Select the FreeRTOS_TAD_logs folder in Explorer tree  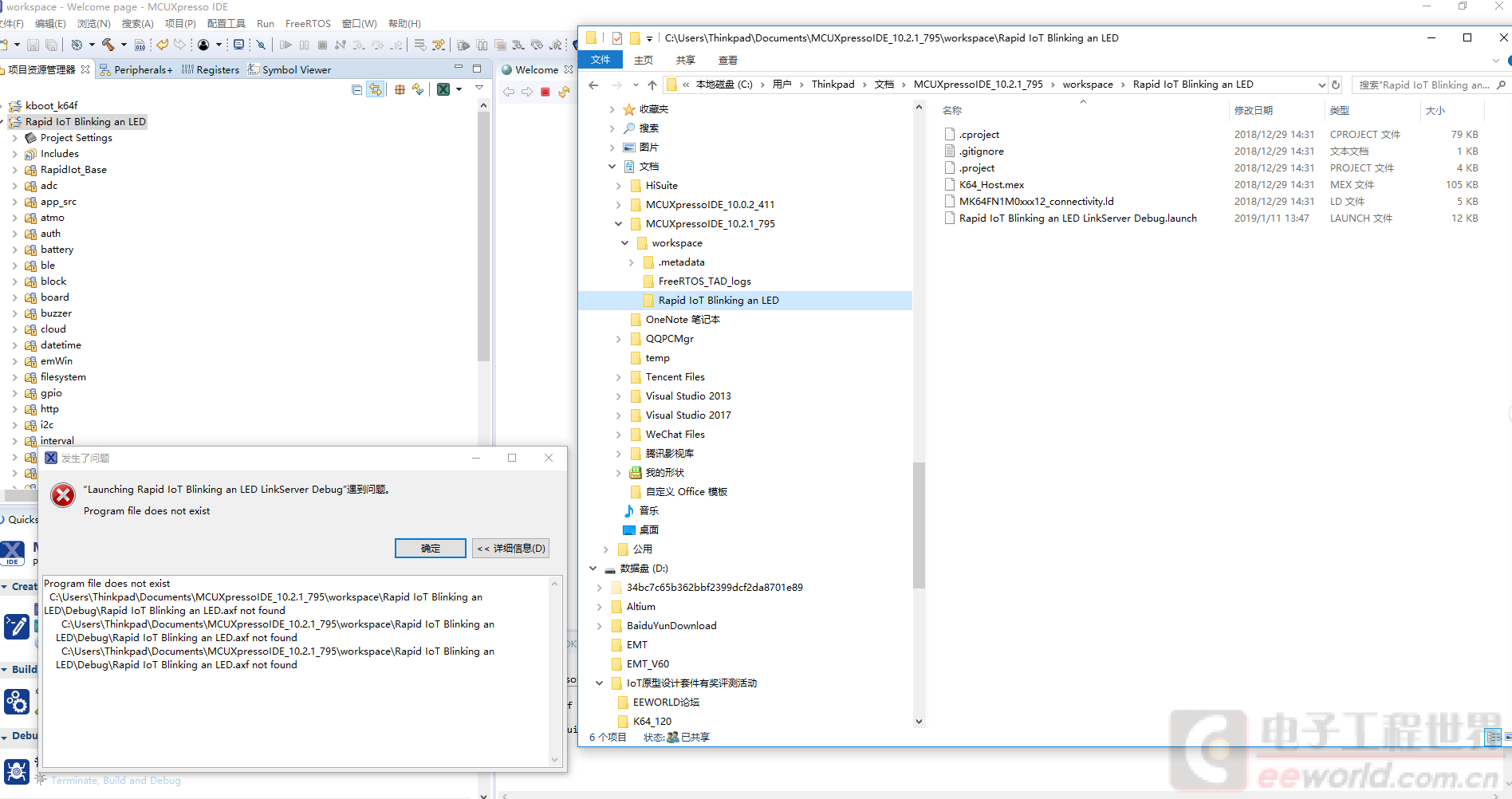tap(704, 281)
